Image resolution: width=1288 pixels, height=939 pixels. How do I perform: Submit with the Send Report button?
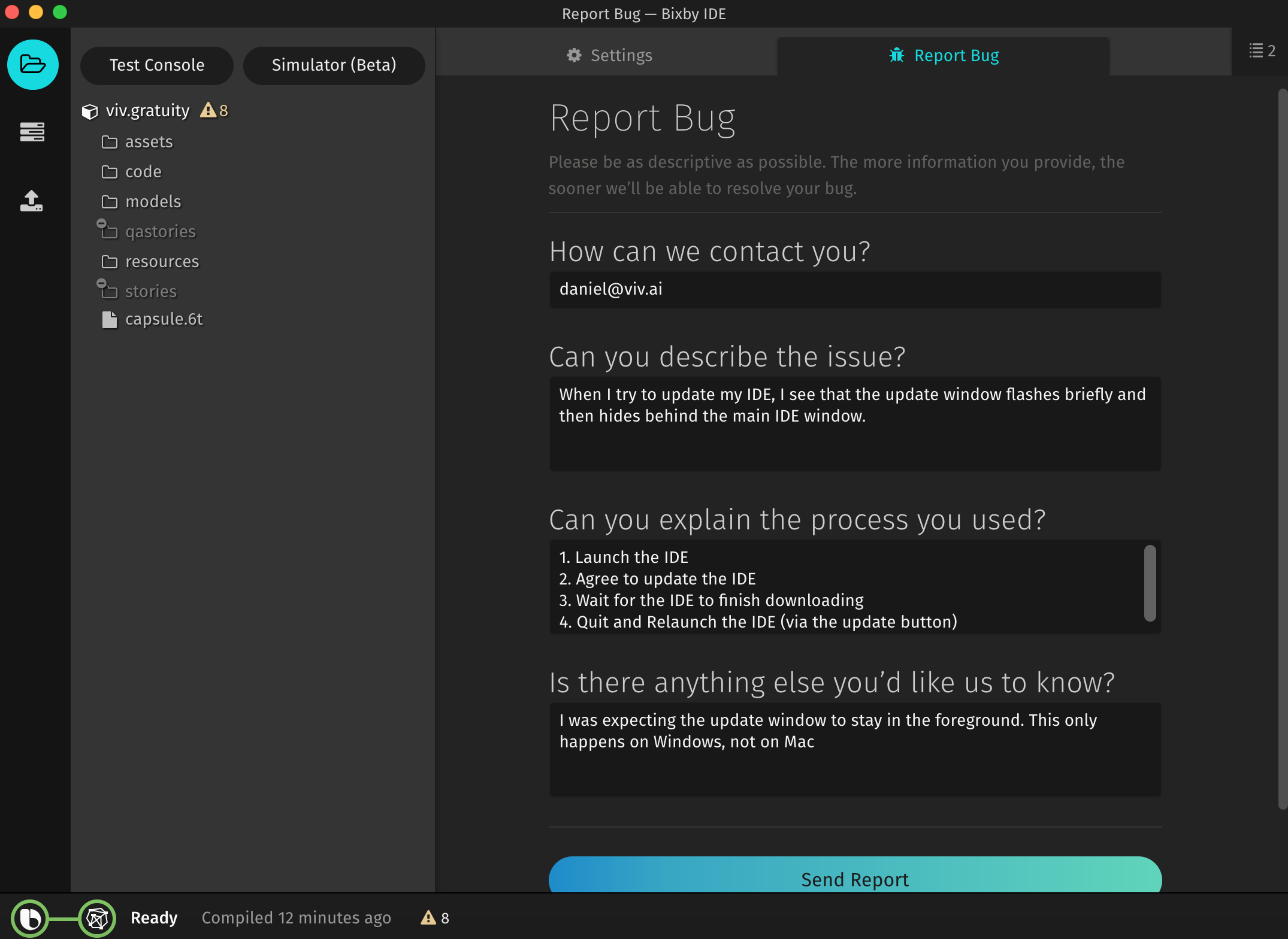[855, 876]
